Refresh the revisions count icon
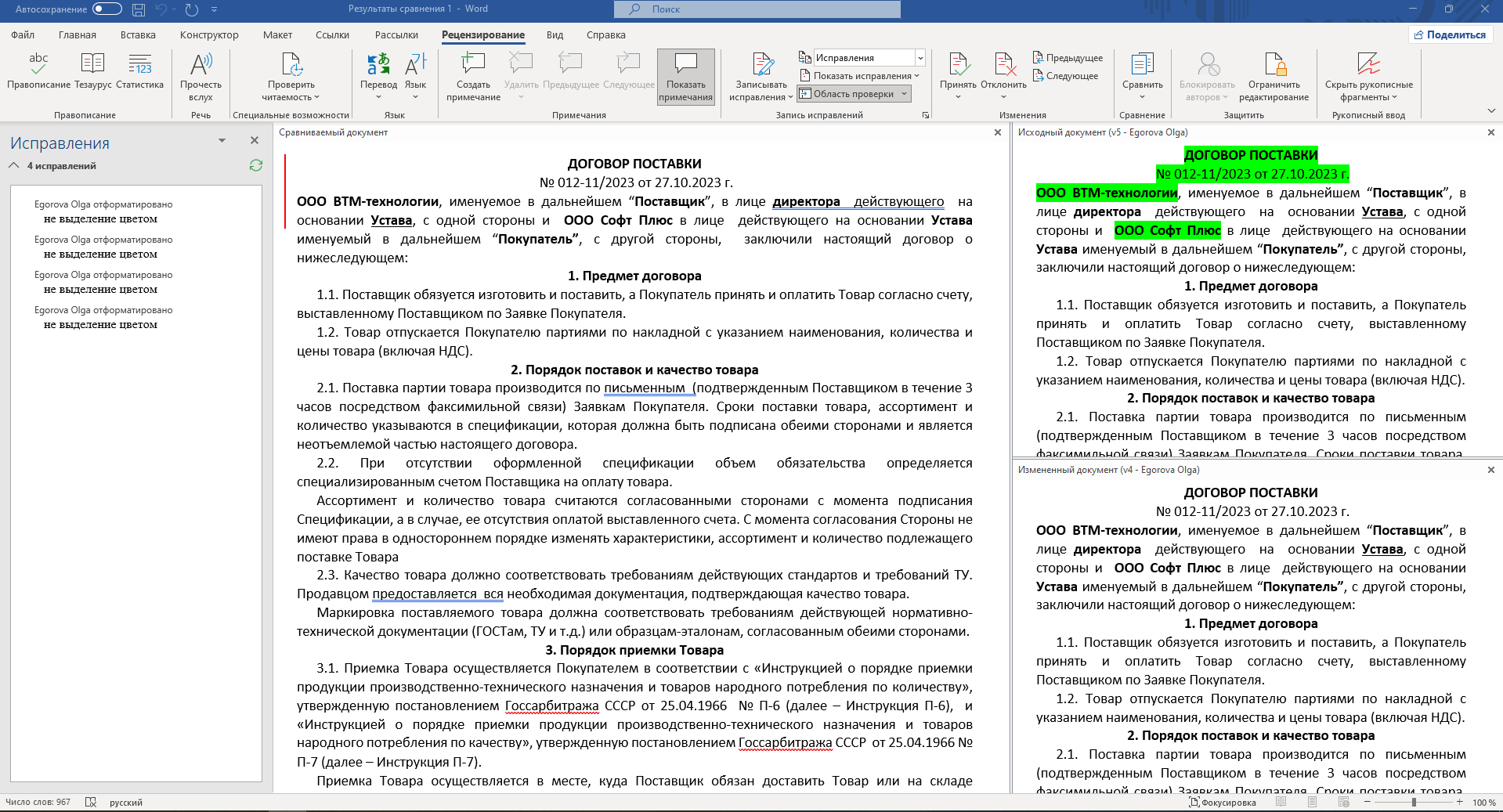1503x812 pixels. pos(255,165)
